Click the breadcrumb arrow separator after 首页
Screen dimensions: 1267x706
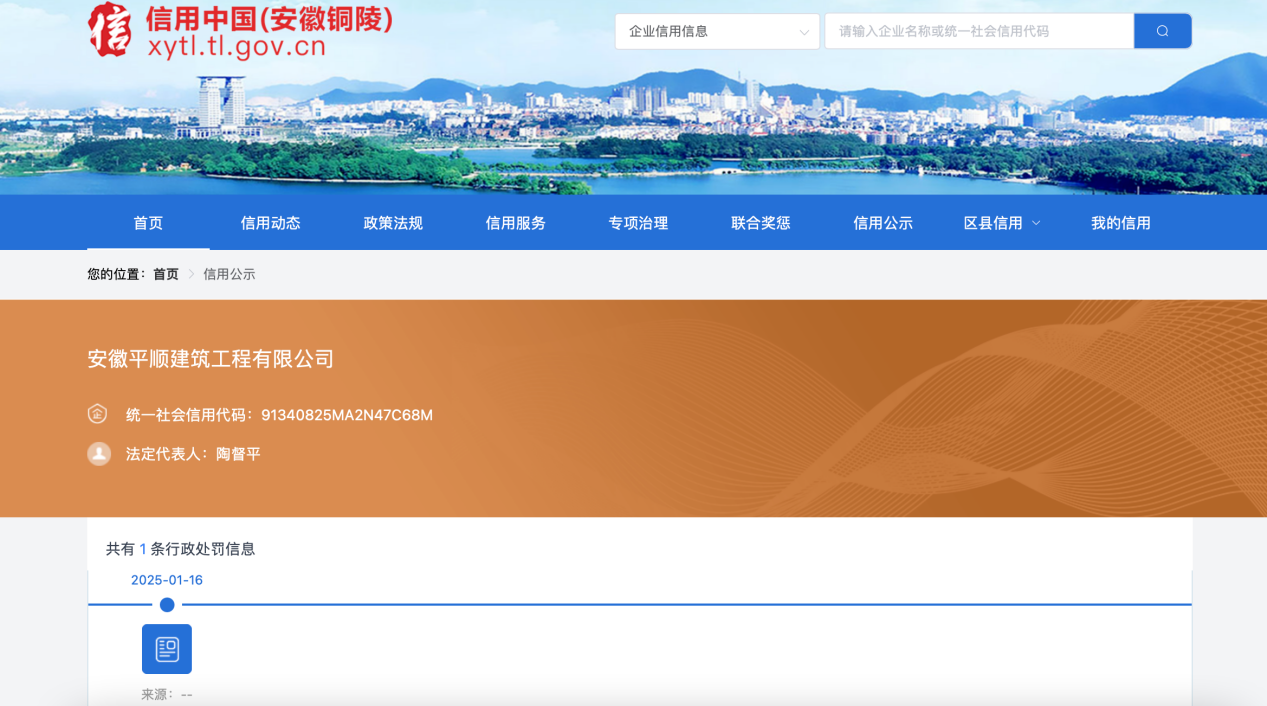(x=191, y=274)
